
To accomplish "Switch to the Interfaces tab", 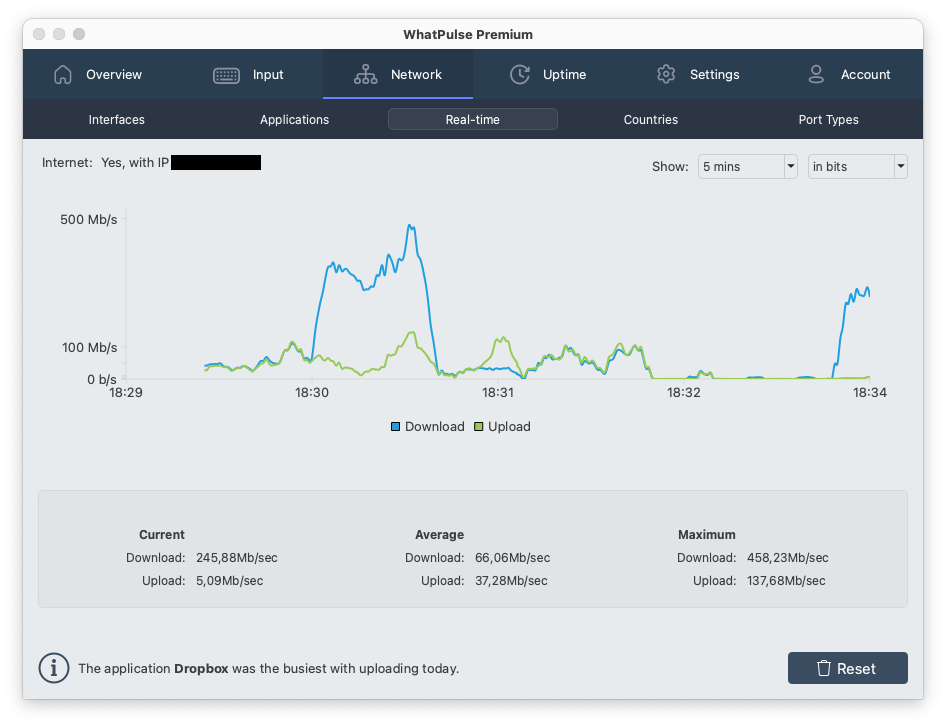I will click(116, 119).
